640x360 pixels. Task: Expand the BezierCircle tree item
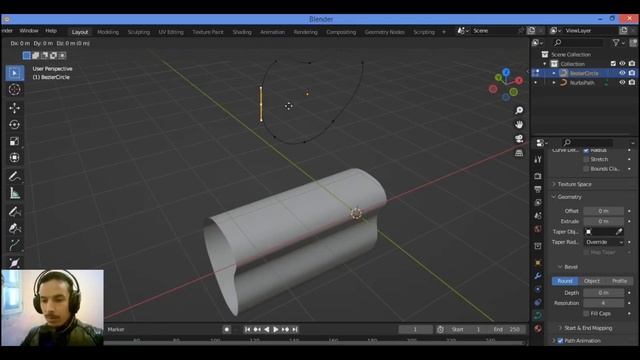coord(554,73)
